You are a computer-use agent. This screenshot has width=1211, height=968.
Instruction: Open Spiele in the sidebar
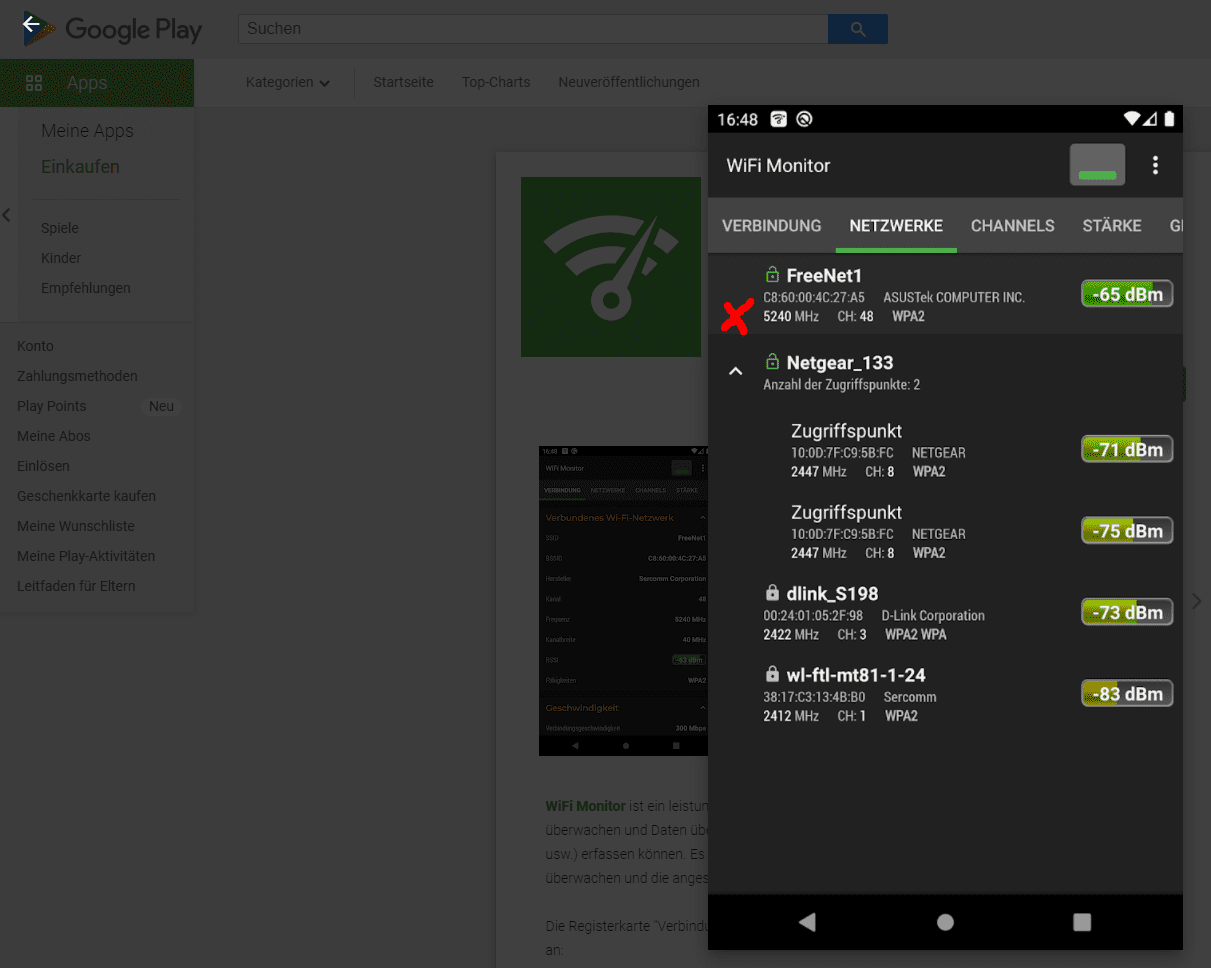pyautogui.click(x=60, y=228)
